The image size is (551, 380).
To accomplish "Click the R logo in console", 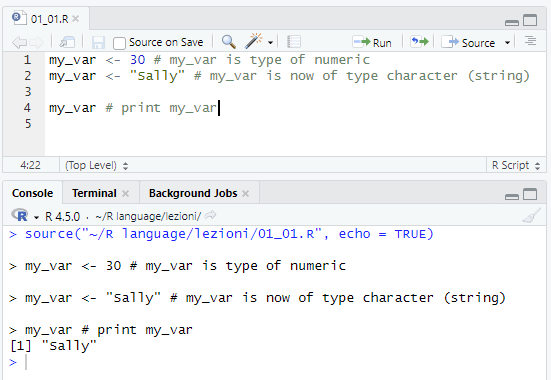I will pyautogui.click(x=20, y=215).
